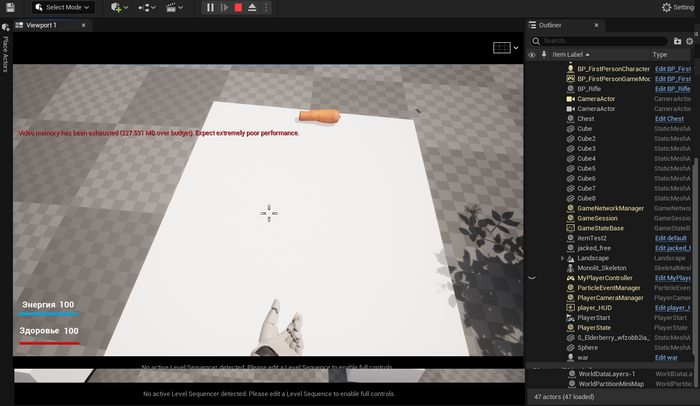700x406 pixels.
Task: Eject from the player controller
Action: pos(252,7)
